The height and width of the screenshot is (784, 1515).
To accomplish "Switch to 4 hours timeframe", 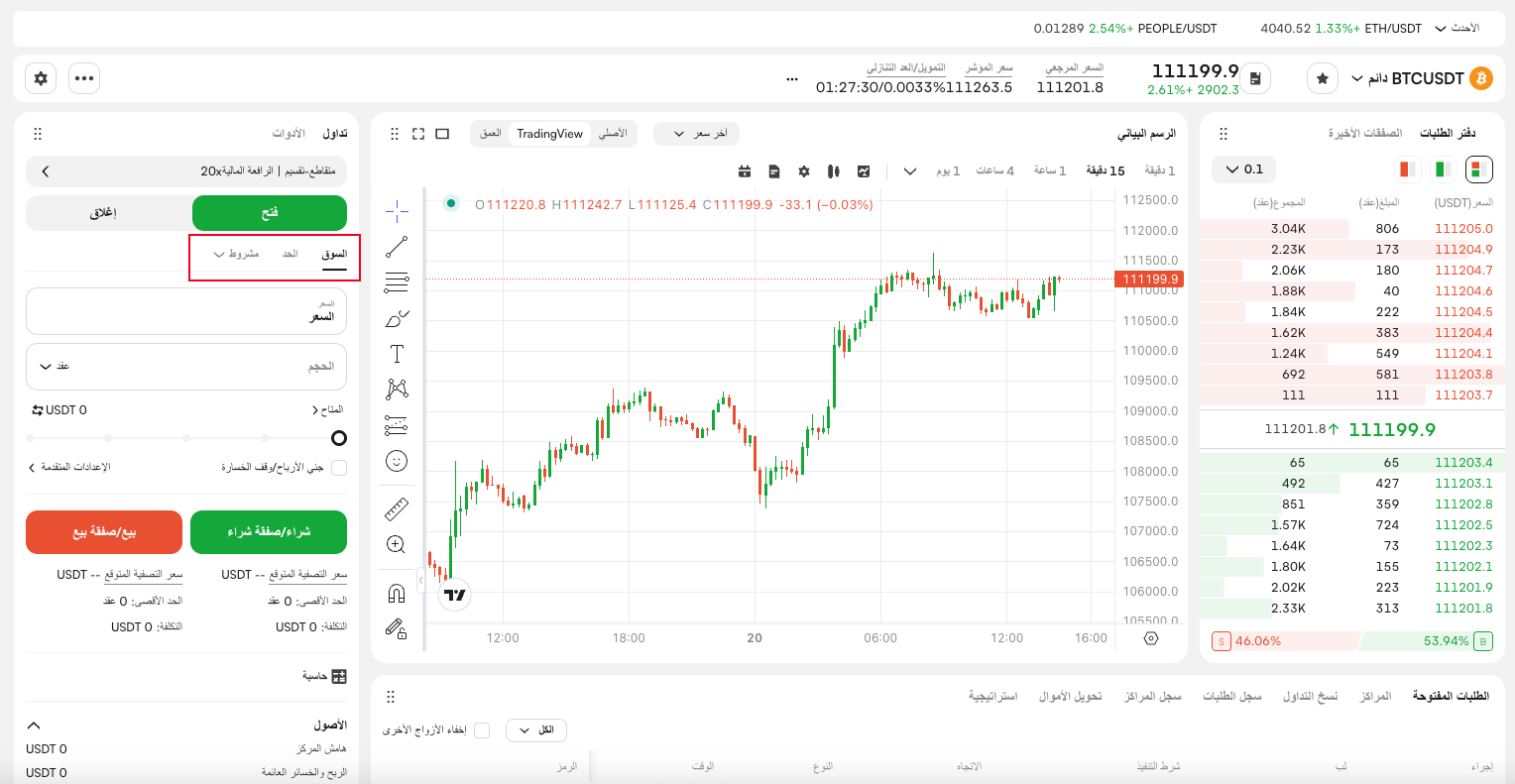I will pyautogui.click(x=994, y=170).
